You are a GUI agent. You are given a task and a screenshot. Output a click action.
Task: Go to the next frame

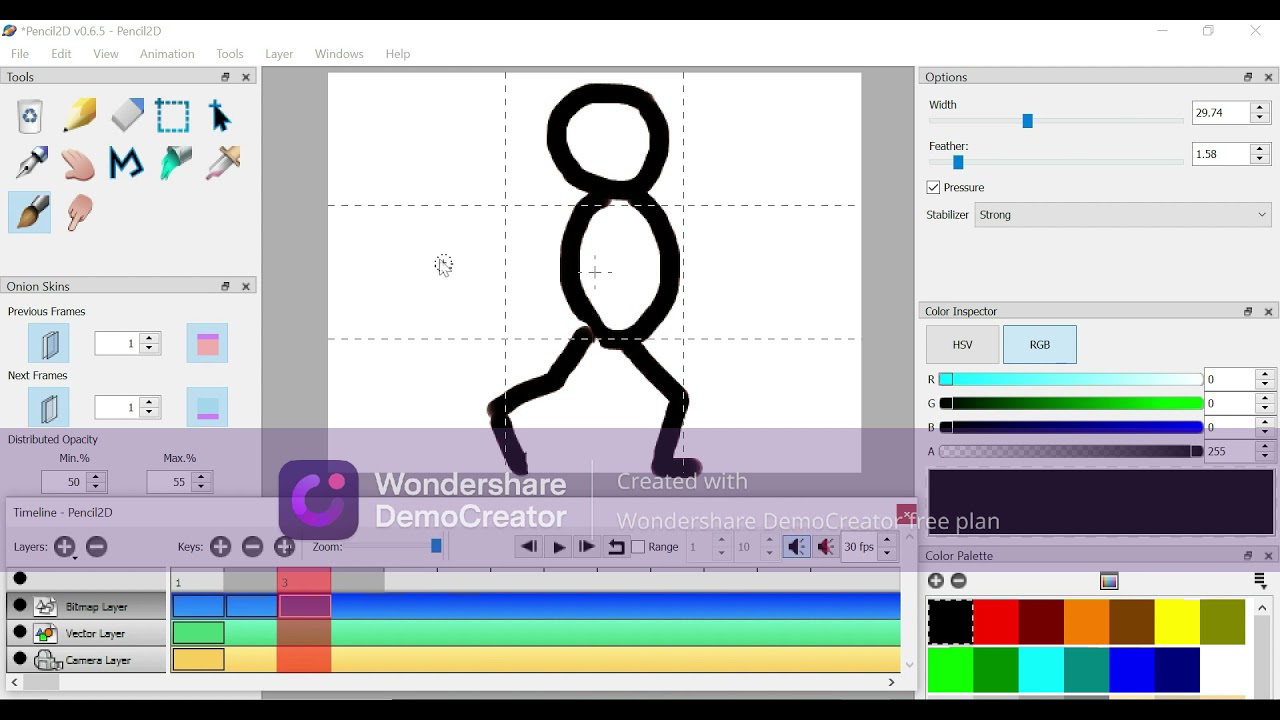point(587,547)
